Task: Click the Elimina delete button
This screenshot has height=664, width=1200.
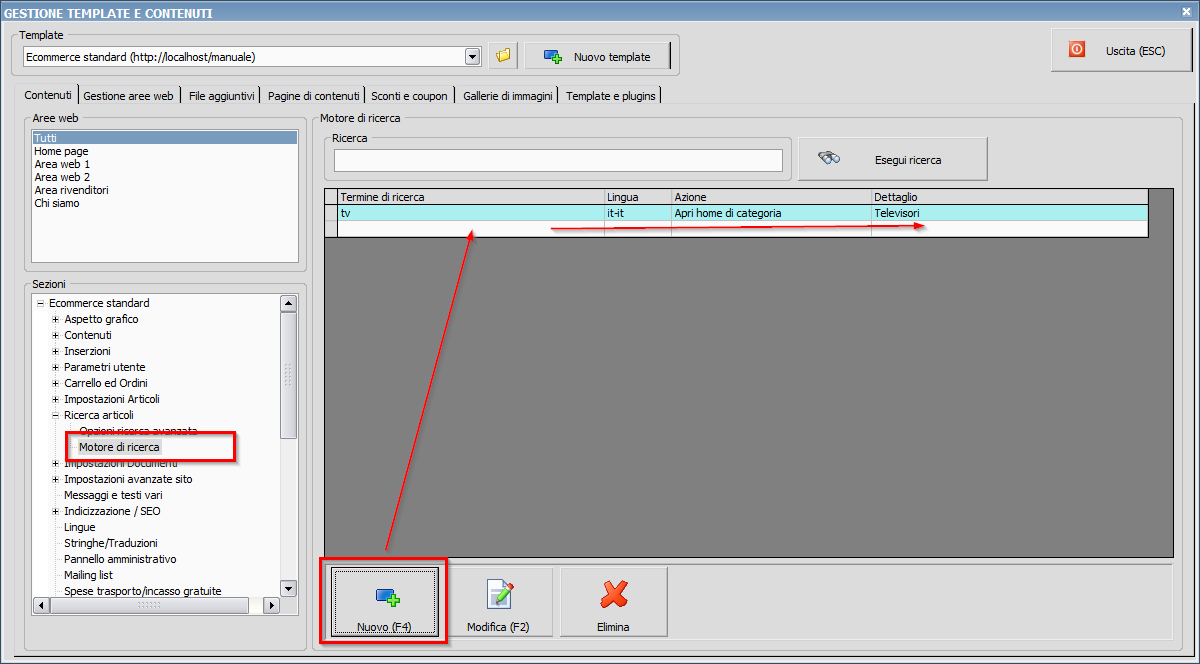Action: [614, 601]
